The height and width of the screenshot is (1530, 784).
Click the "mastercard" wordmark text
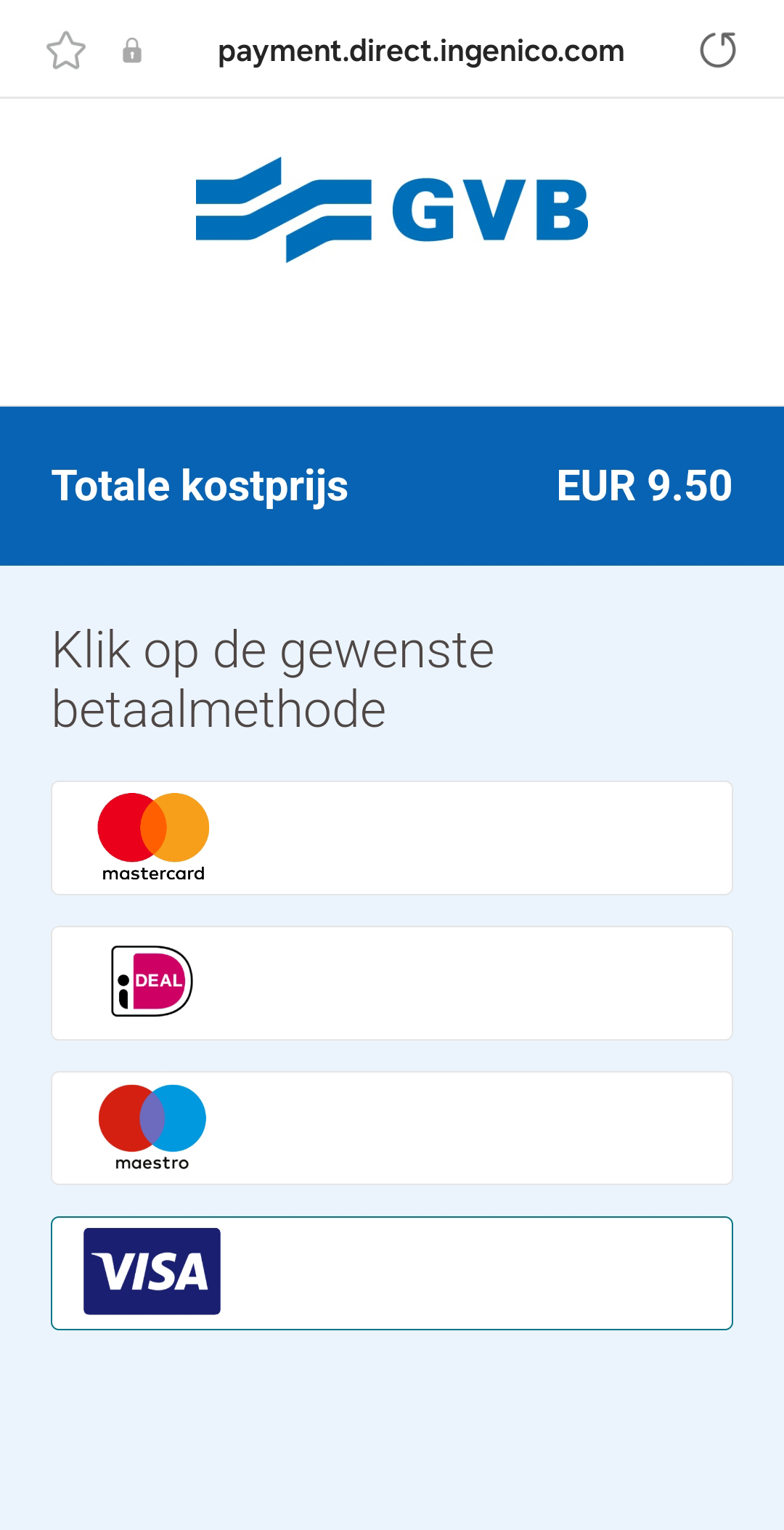[153, 874]
